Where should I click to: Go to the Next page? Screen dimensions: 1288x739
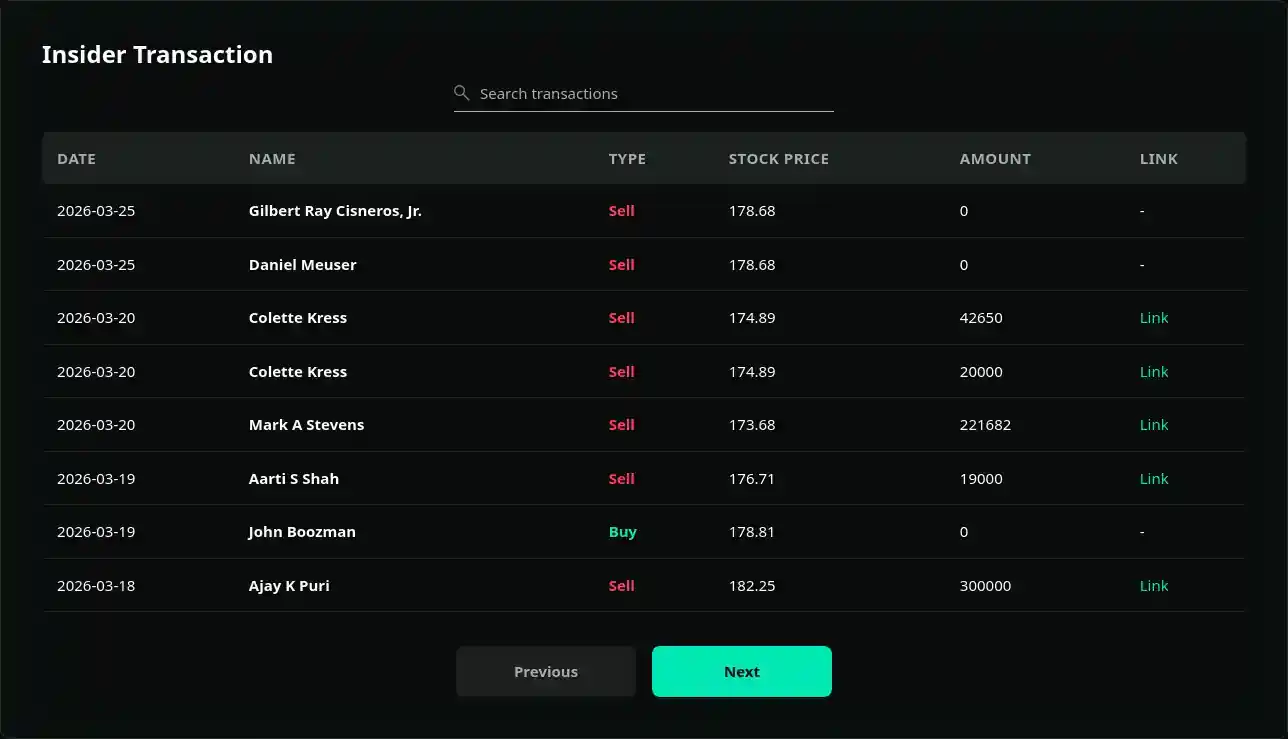click(x=742, y=671)
